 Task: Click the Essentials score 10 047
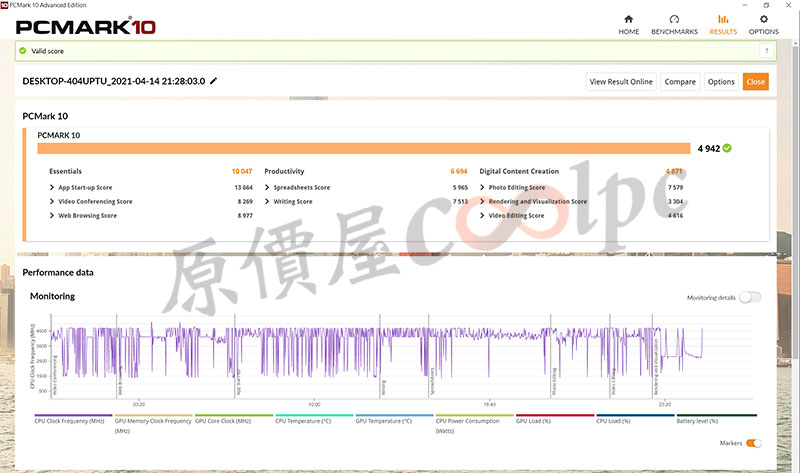click(x=242, y=171)
